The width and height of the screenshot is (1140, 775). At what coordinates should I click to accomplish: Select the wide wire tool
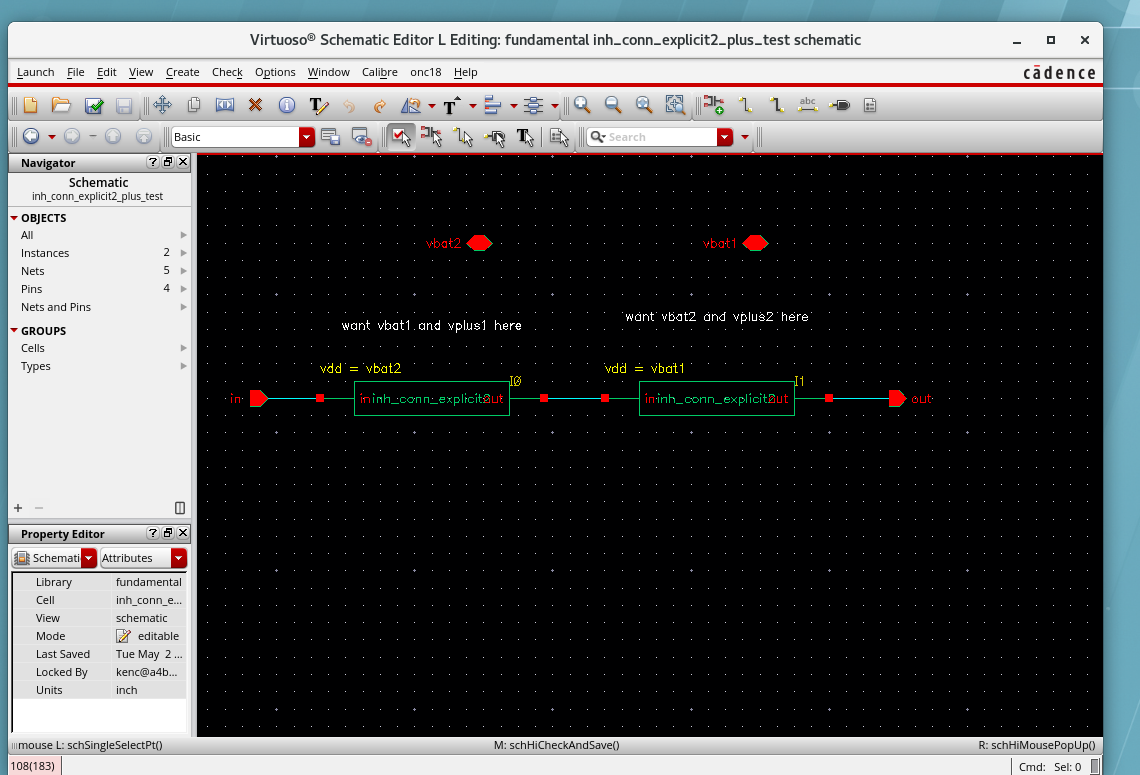coord(776,105)
